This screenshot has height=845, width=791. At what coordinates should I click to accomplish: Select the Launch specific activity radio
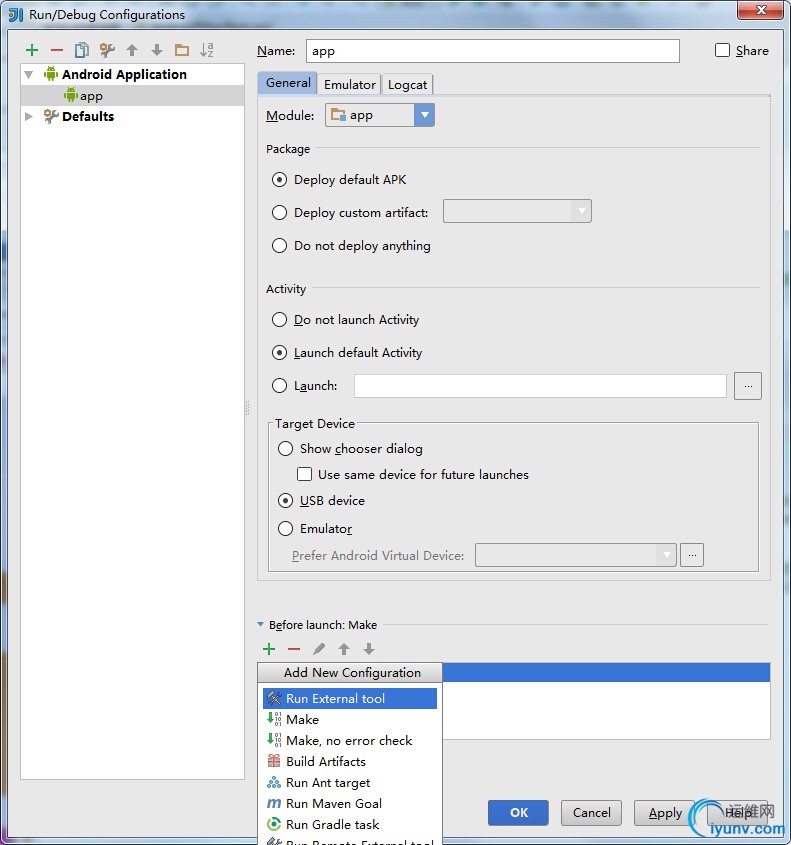tap(279, 385)
